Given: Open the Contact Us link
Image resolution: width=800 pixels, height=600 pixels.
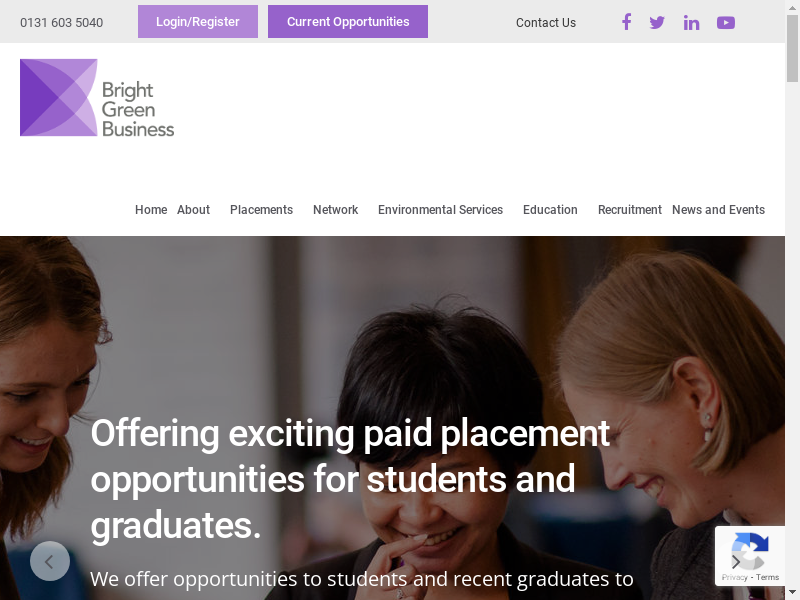Looking at the screenshot, I should point(546,23).
